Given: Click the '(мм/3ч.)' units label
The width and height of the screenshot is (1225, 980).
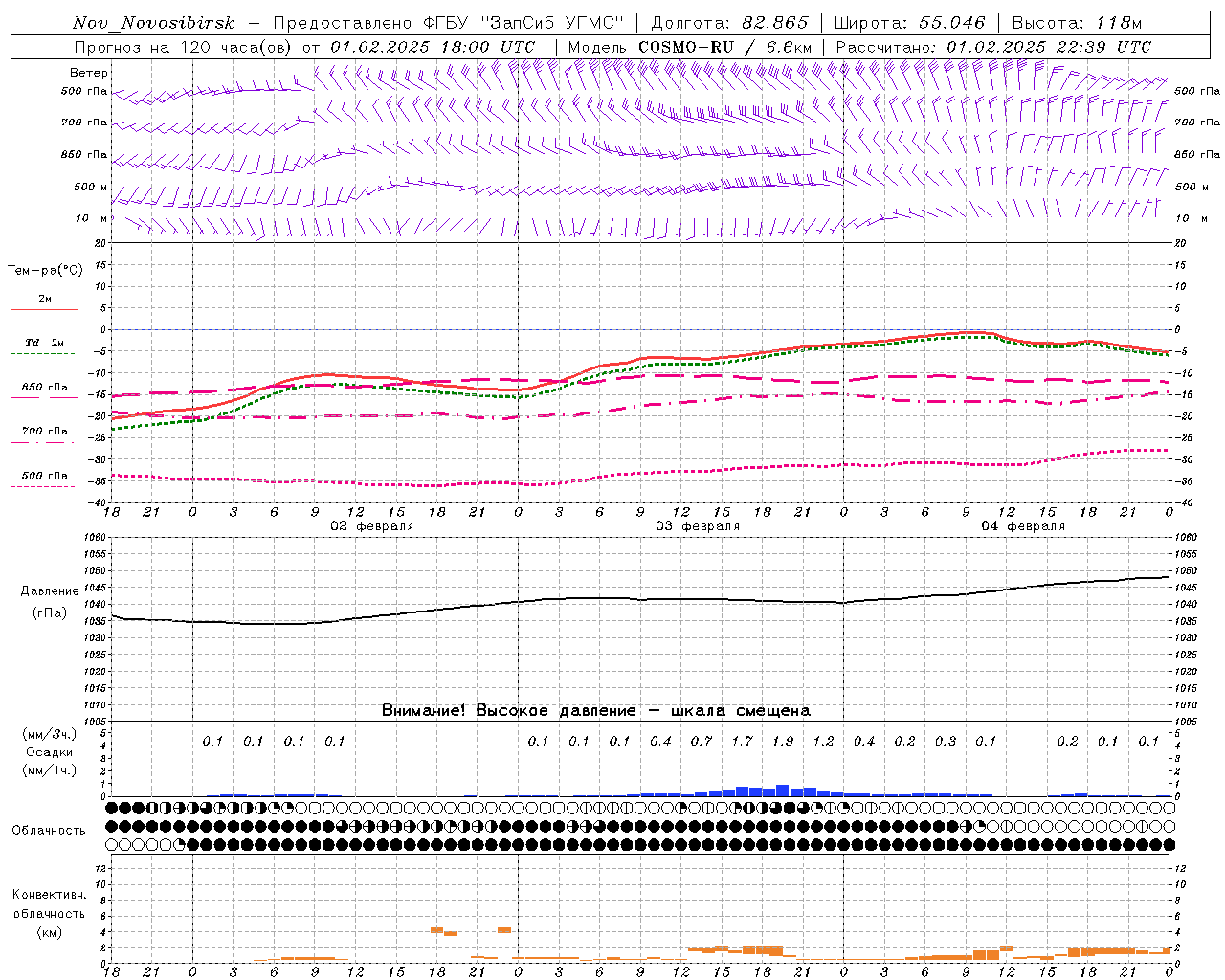Looking at the screenshot, I should (50, 734).
